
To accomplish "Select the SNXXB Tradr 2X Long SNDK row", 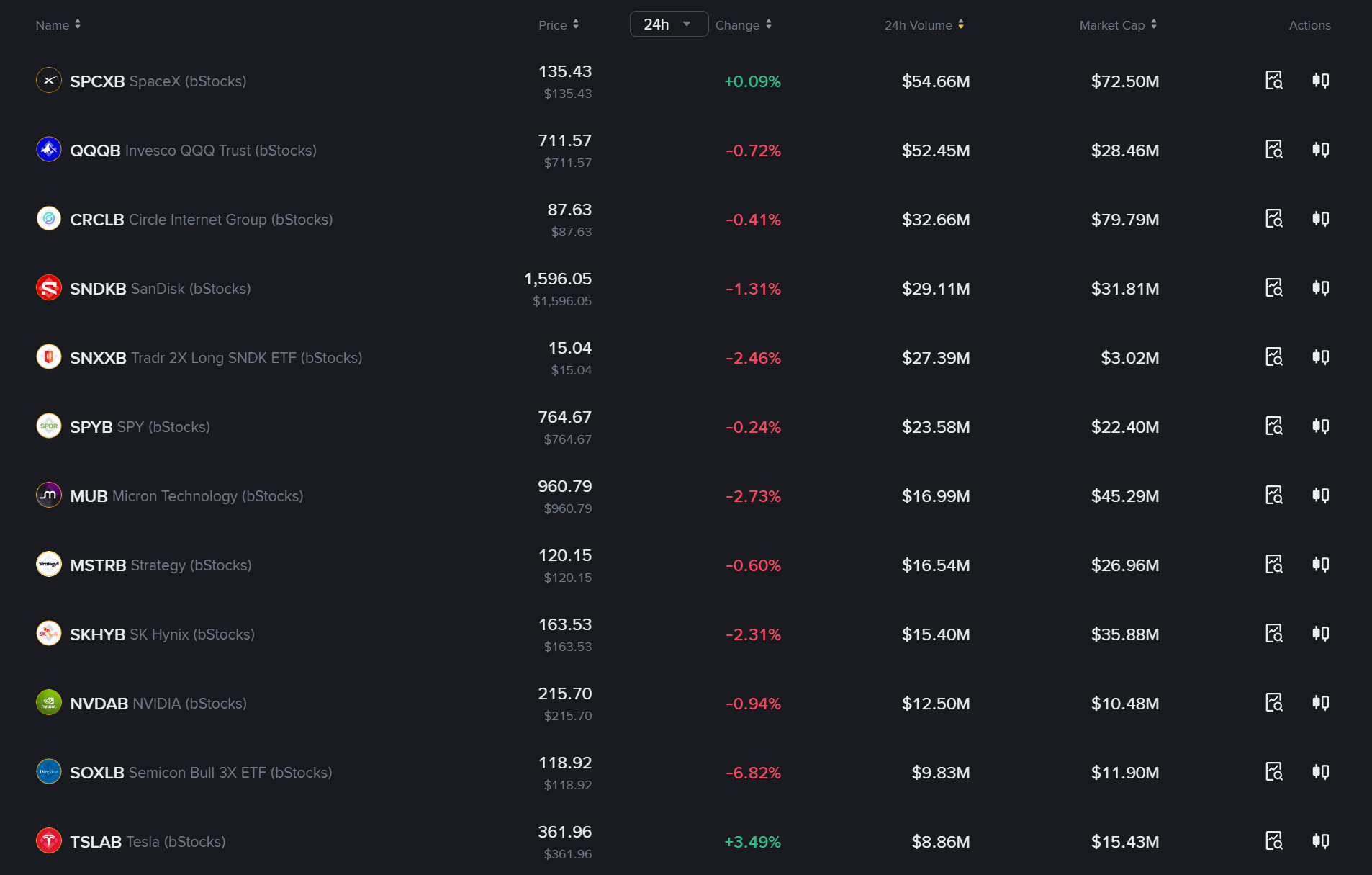I will tap(686, 358).
